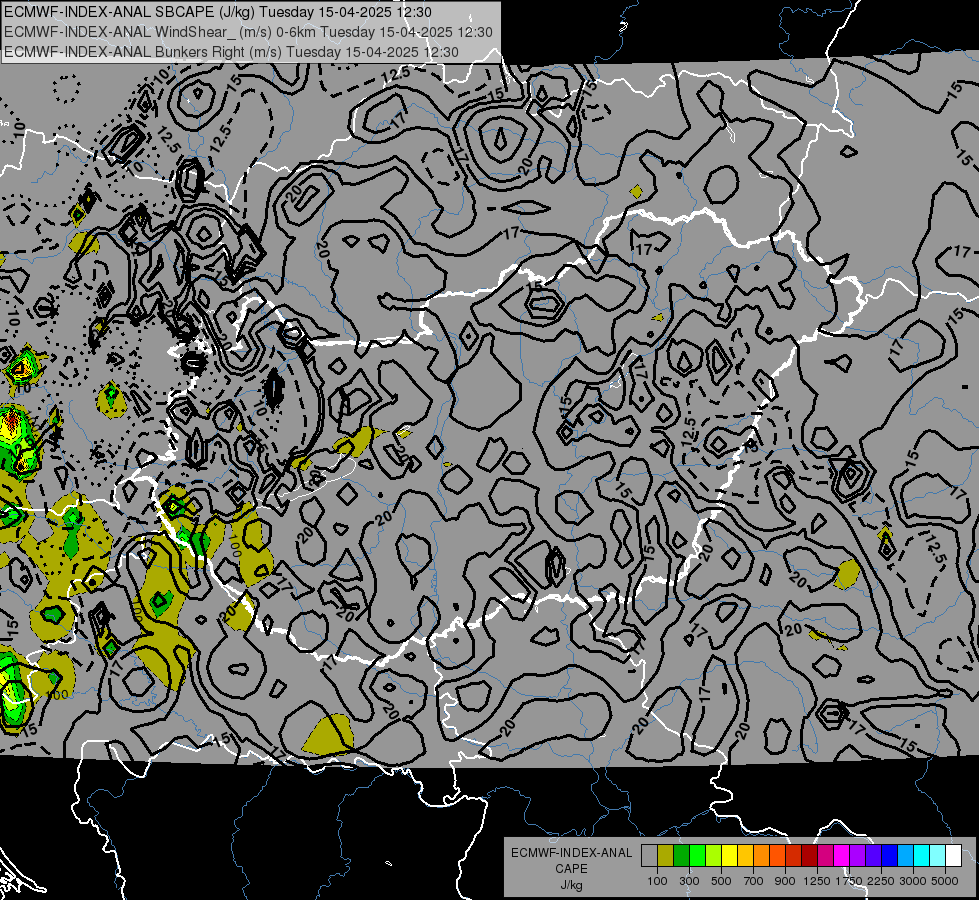
Task: Click the 'CAPE' legend label
Action: coord(571,869)
